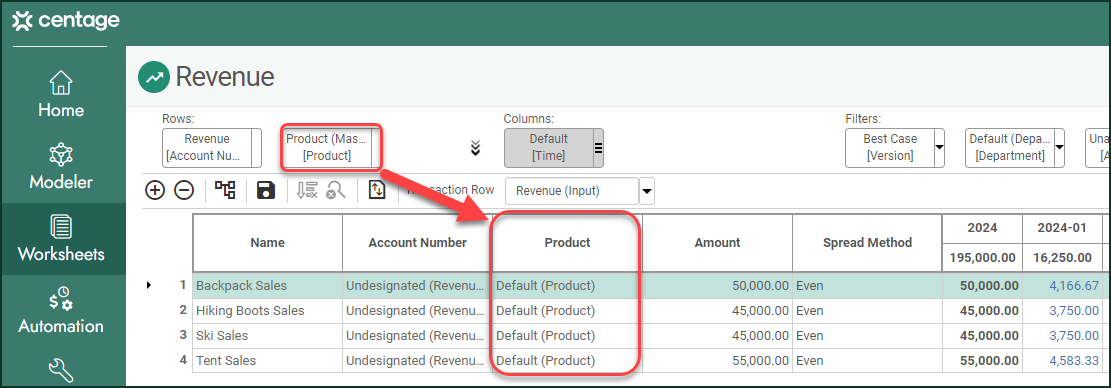Click the clear sort toolbar icon

point(307,190)
